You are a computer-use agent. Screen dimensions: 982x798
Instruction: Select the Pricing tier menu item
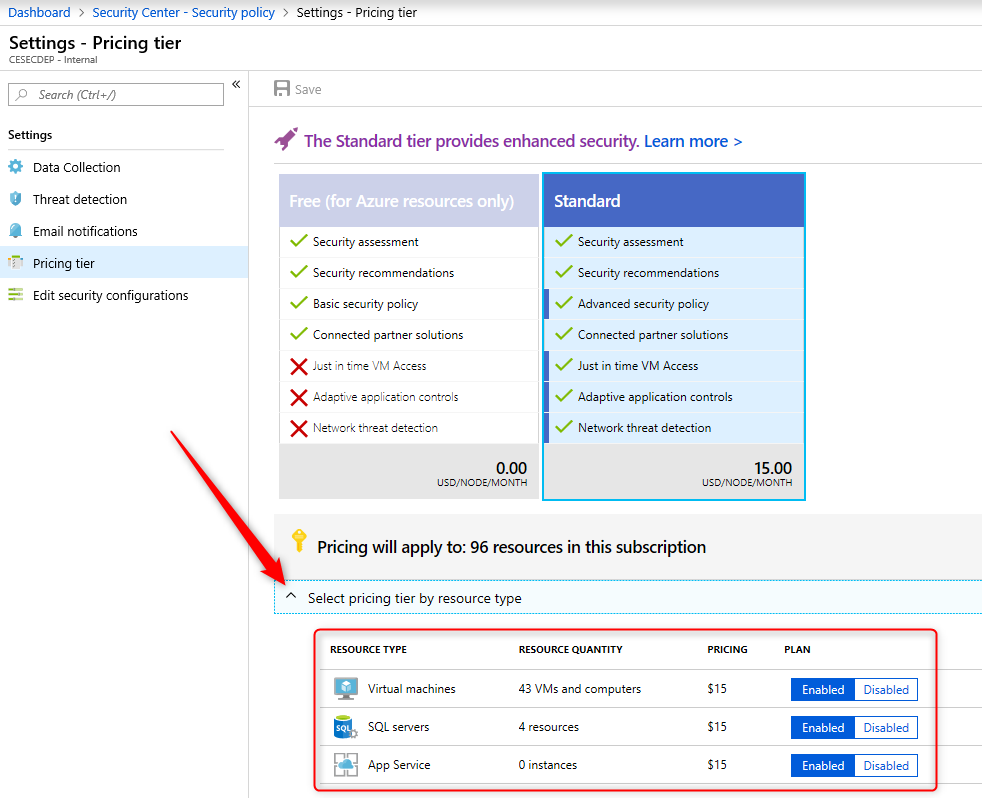click(124, 262)
